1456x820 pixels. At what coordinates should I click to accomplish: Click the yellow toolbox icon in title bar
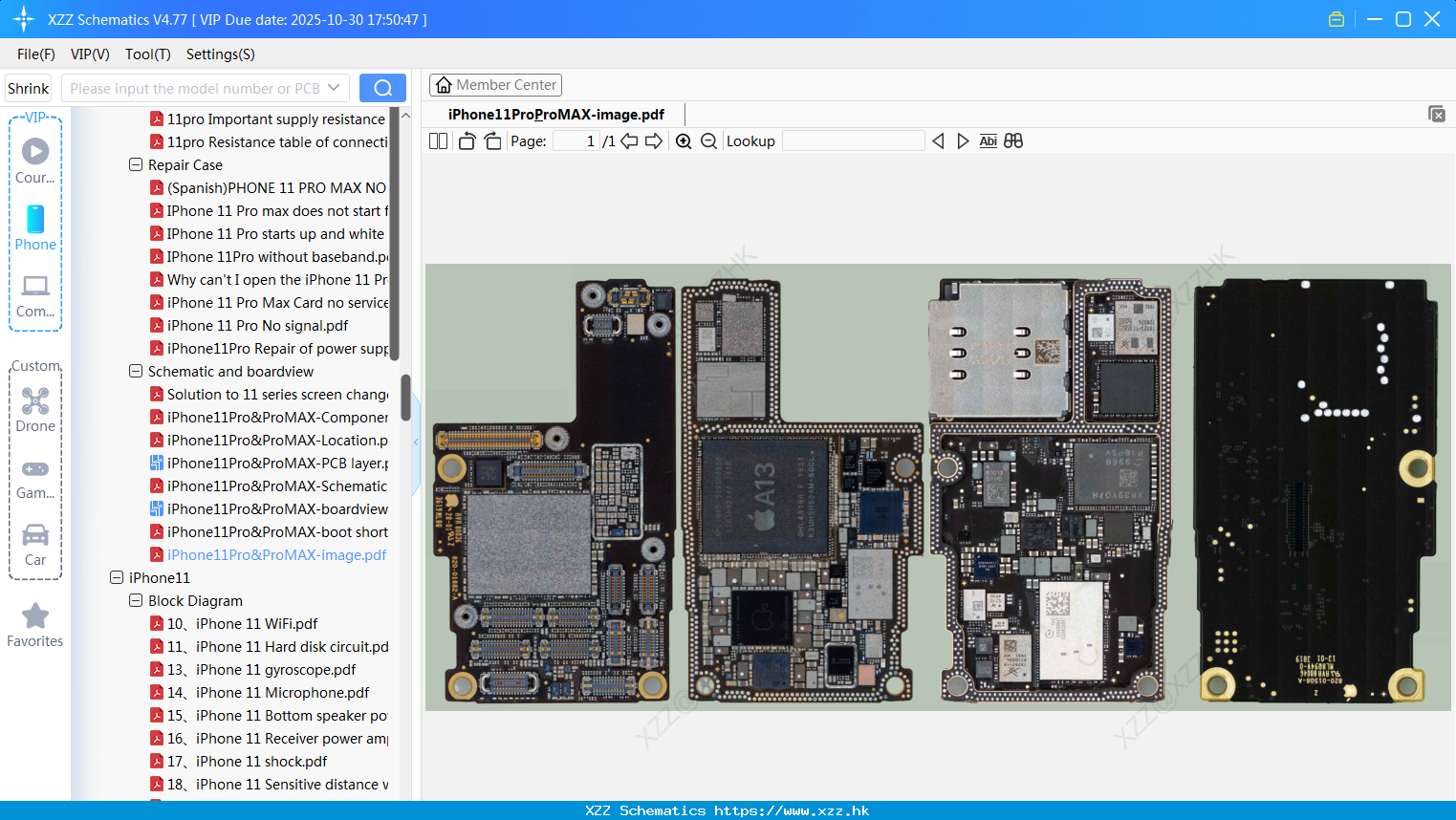pos(1336,19)
